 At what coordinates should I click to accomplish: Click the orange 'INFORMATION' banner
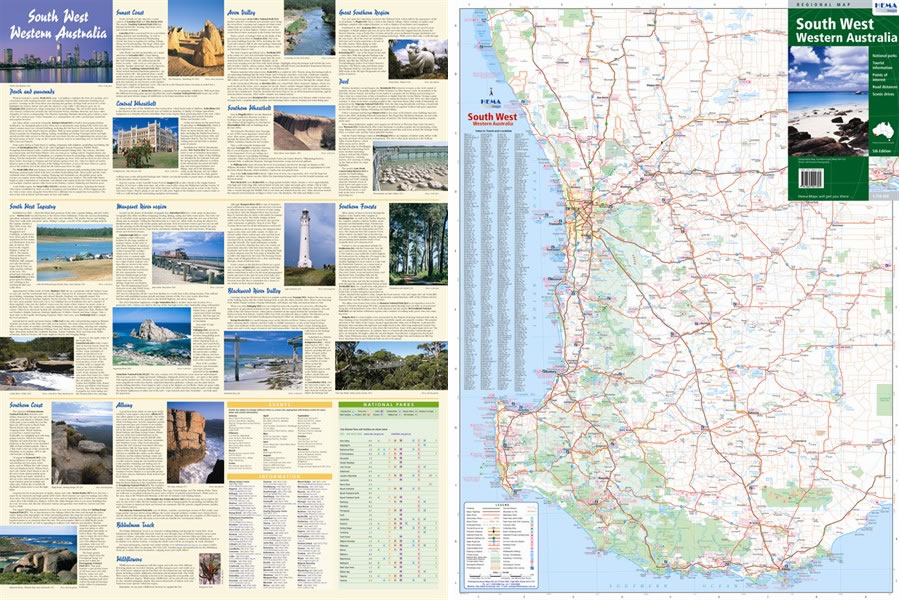(280, 477)
